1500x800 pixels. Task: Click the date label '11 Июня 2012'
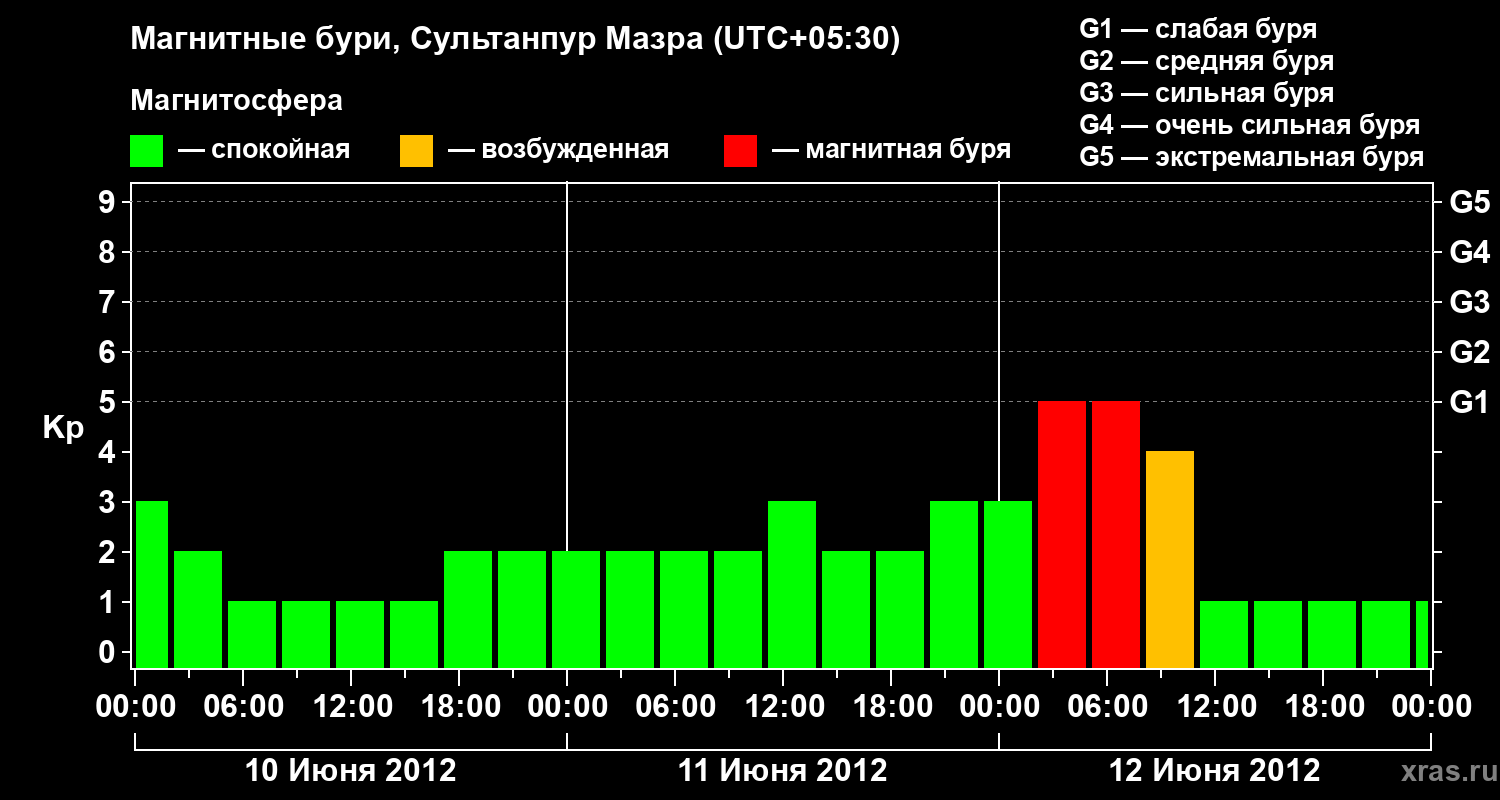point(783,771)
